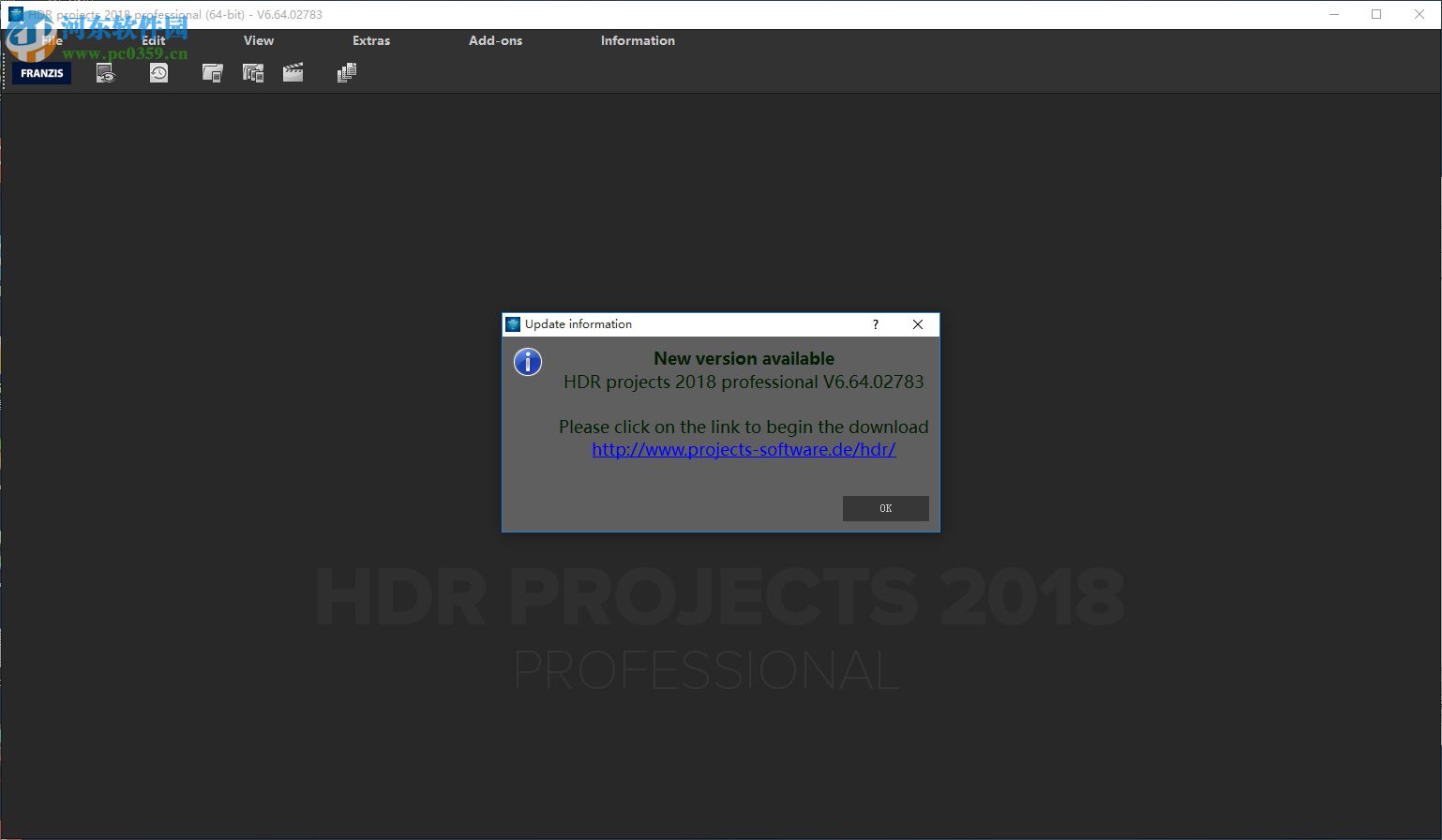The height and width of the screenshot is (840, 1442).
Task: Click the film clapperboard toolbar icon
Action: (293, 72)
